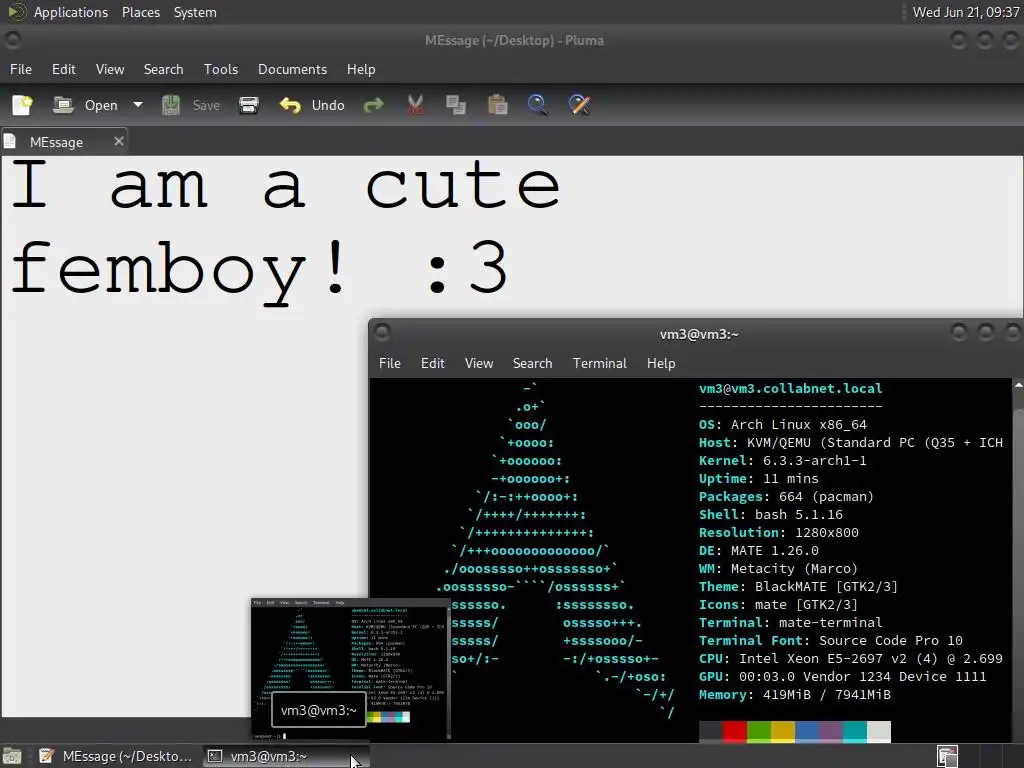Viewport: 1024px width, 768px height.
Task: Click the Resolution: 1280x800 line
Action: 778,532
